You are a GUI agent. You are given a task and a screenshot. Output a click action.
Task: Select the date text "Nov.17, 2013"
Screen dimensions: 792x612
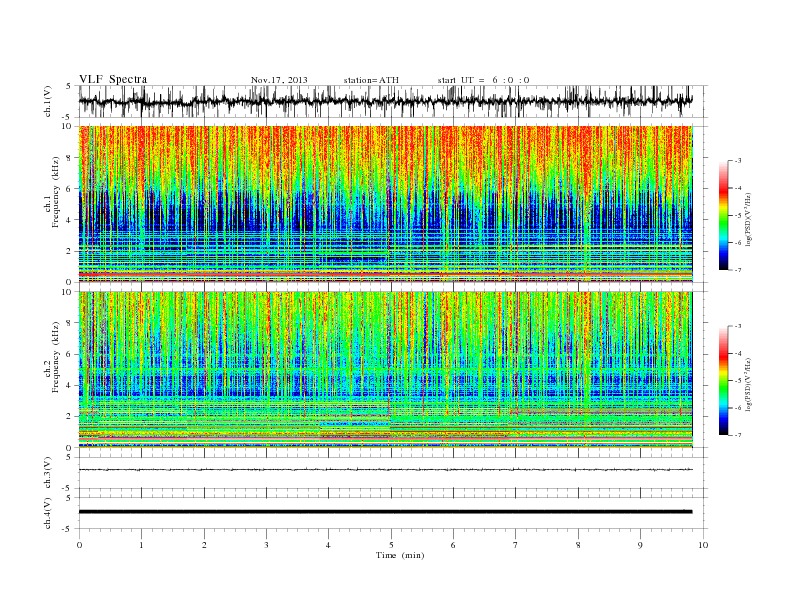279,80
